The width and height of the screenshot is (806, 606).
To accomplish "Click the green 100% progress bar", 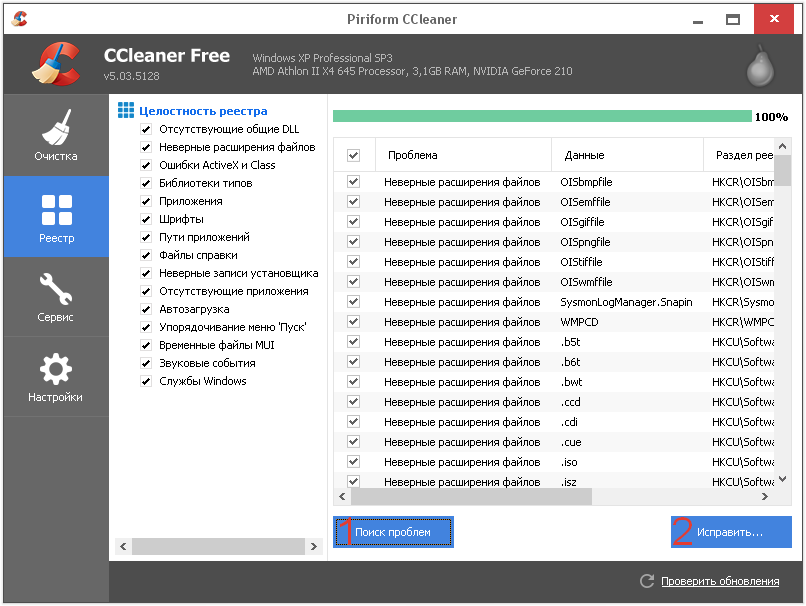I will tap(541, 117).
